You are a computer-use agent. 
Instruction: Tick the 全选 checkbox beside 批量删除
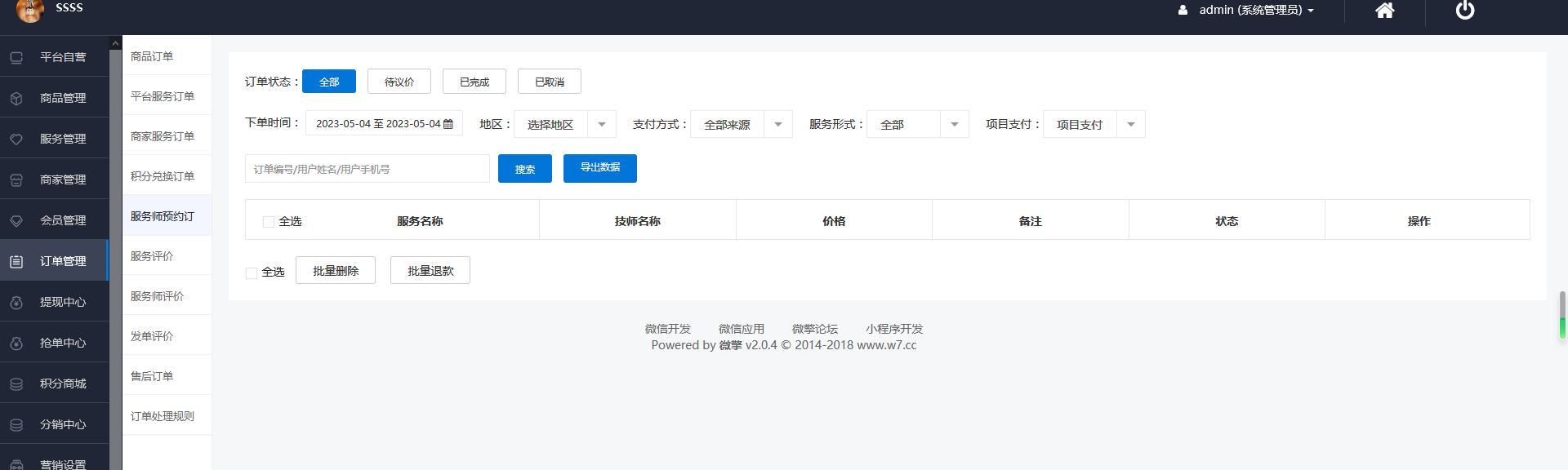tap(252, 273)
